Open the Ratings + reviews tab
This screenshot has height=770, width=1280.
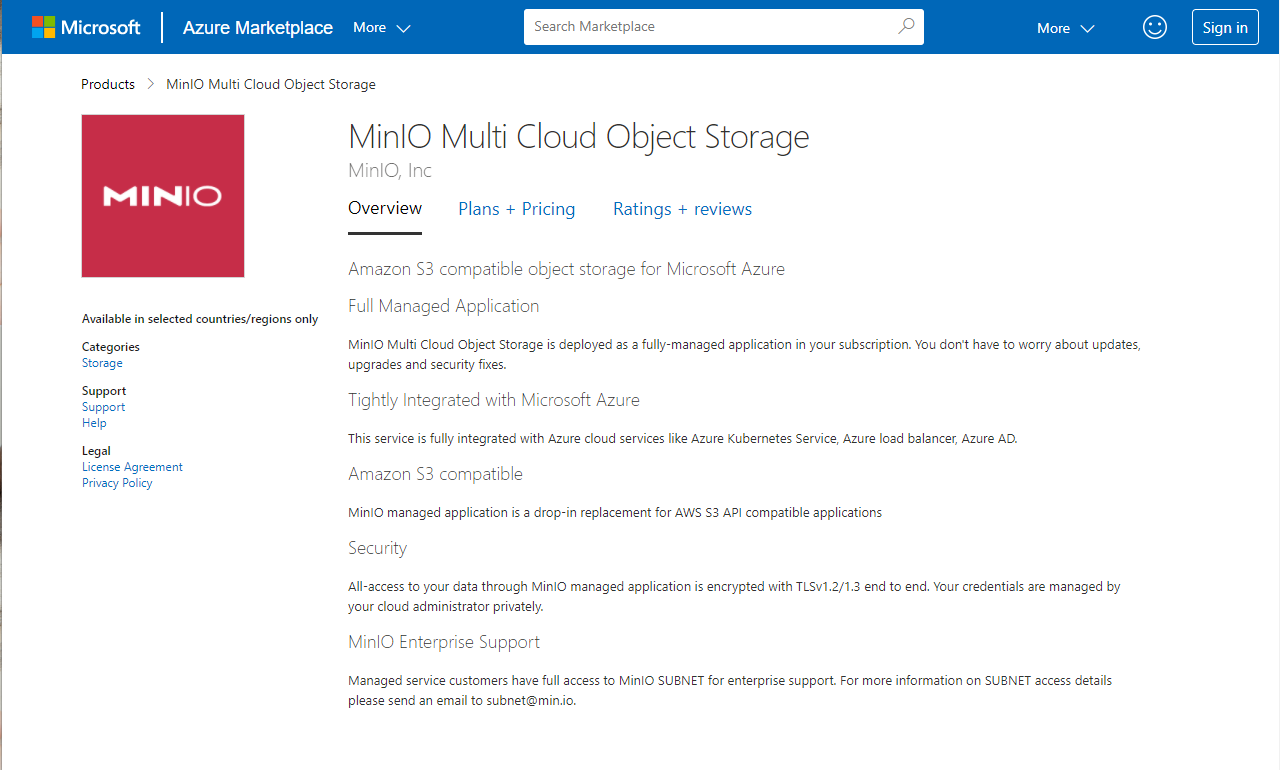(682, 209)
